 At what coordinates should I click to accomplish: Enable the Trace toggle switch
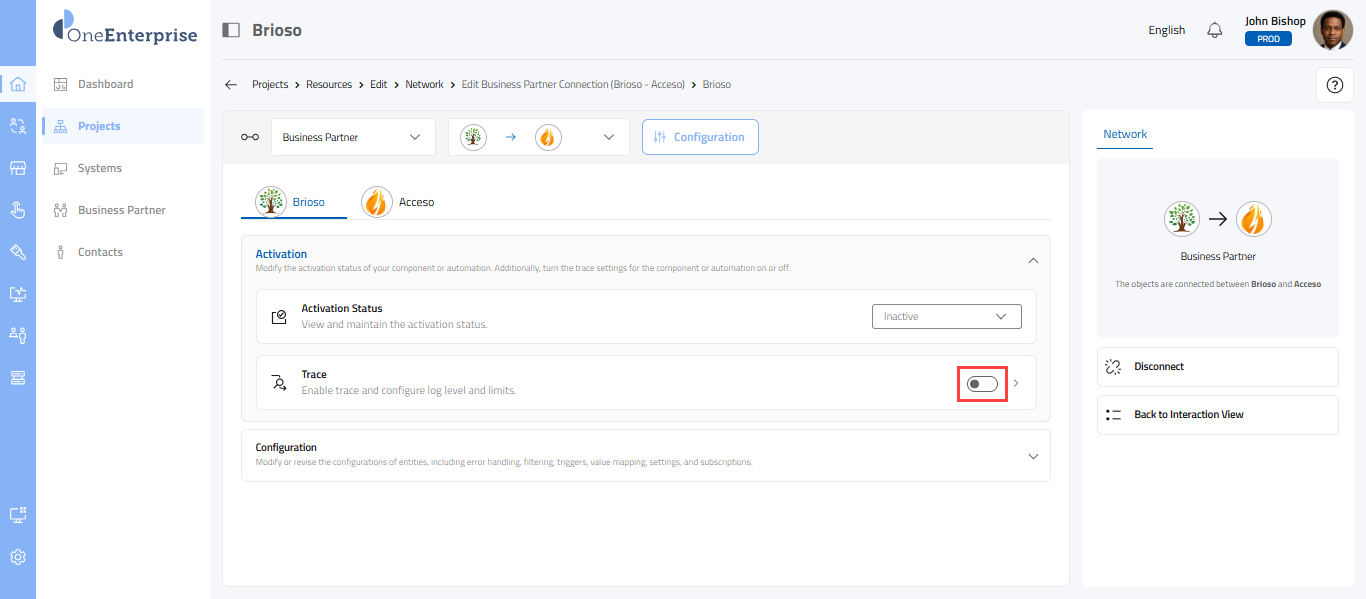point(982,383)
